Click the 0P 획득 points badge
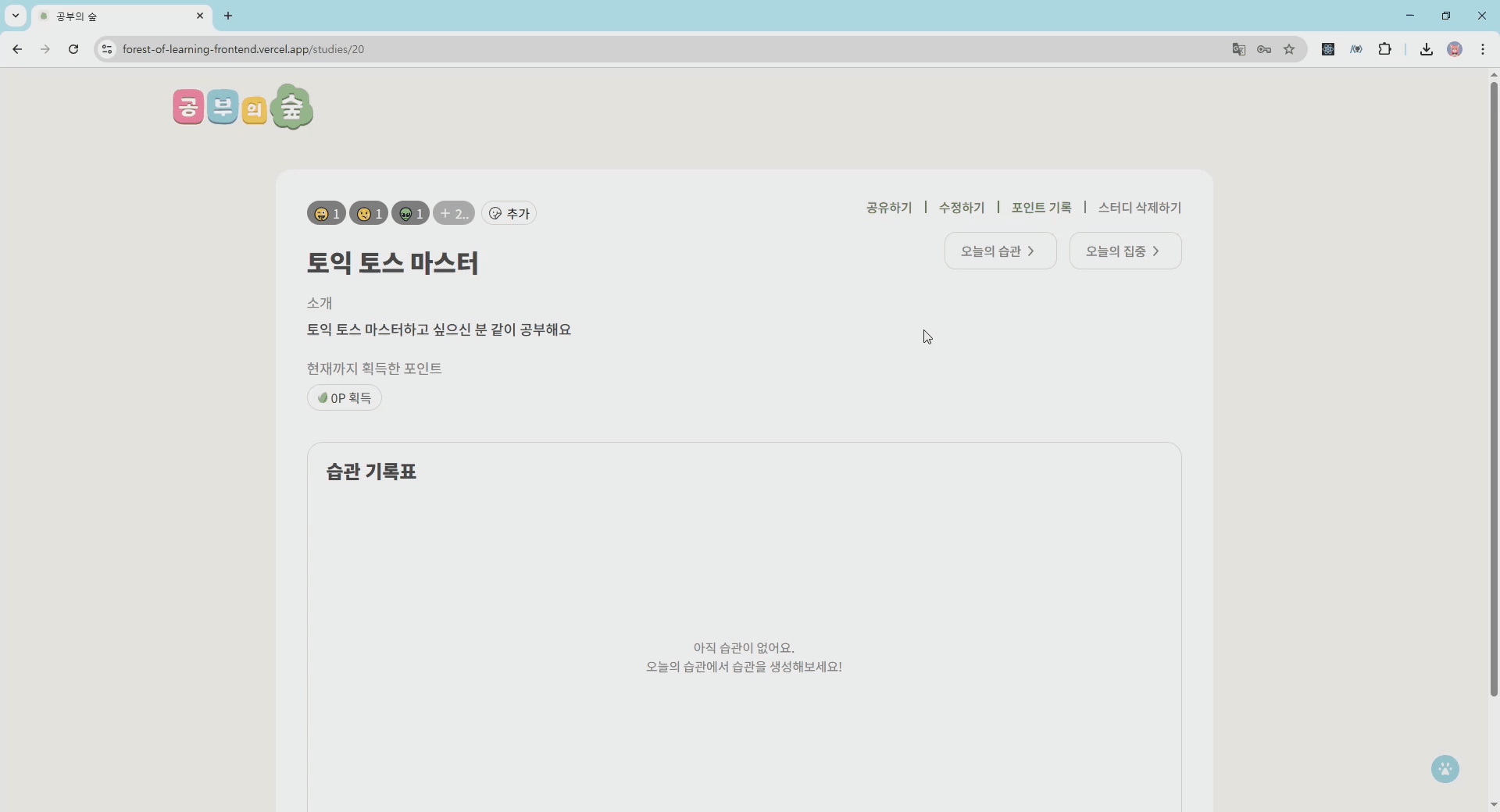Image resolution: width=1500 pixels, height=812 pixels. click(345, 397)
